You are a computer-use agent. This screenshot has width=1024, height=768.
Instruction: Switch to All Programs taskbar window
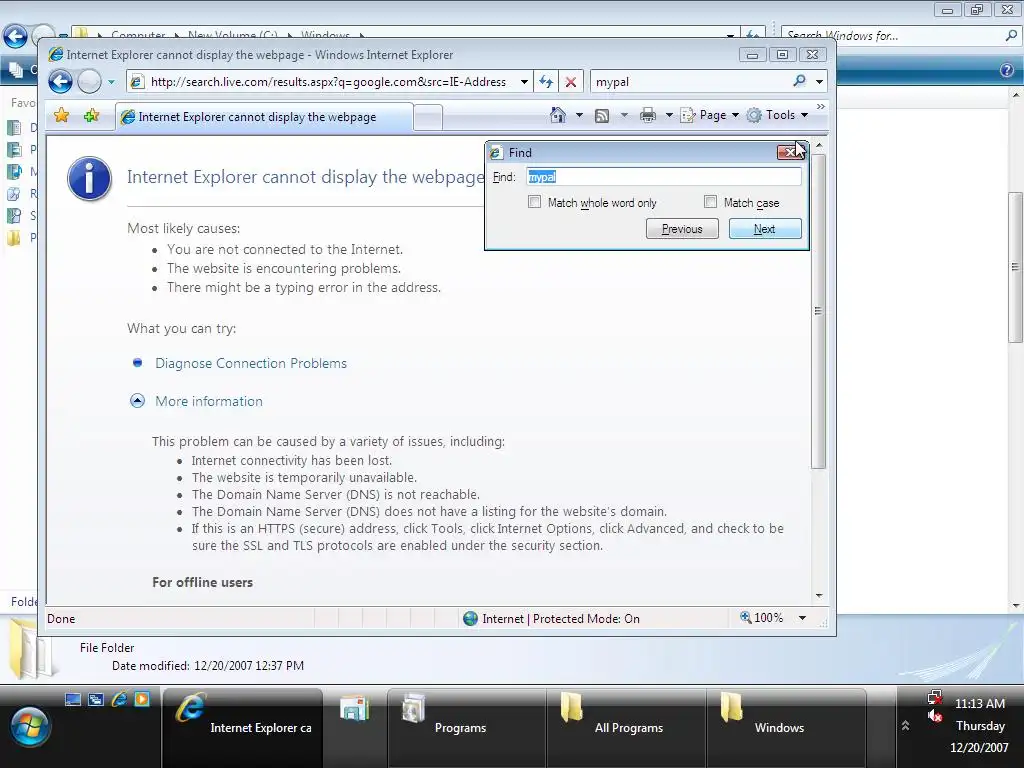tap(626, 726)
